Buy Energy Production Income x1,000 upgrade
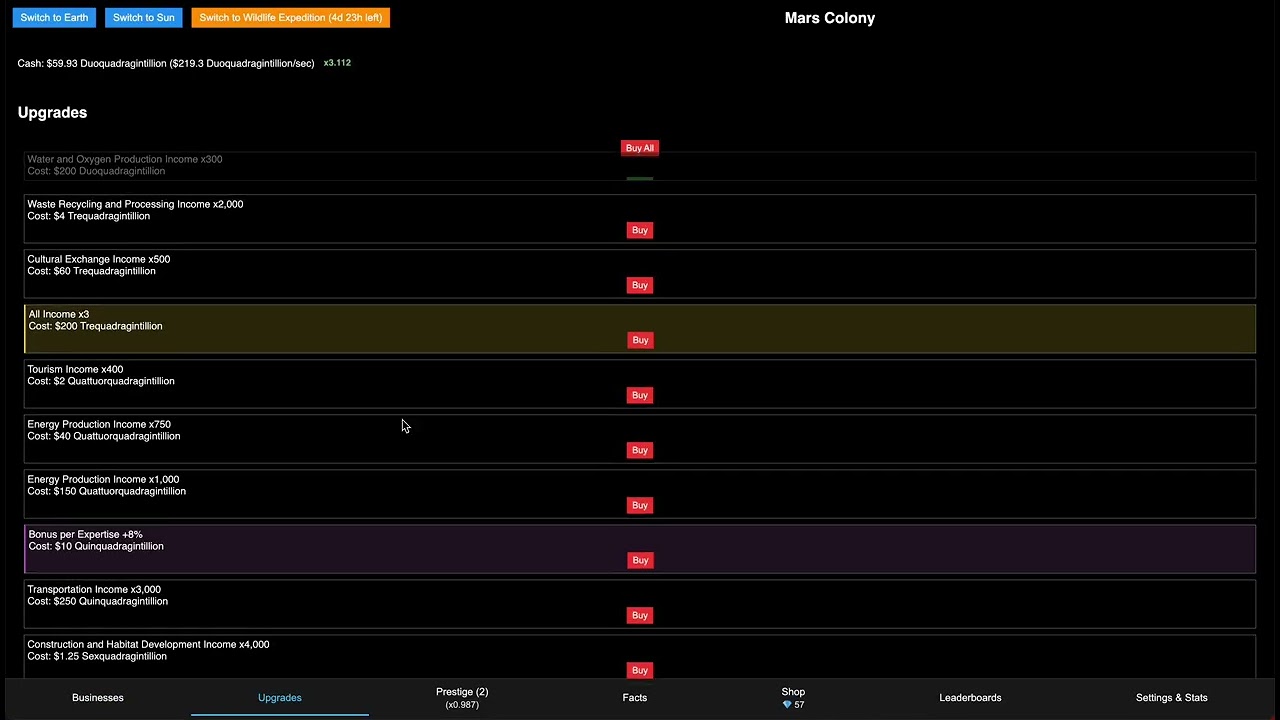 pyautogui.click(x=640, y=505)
